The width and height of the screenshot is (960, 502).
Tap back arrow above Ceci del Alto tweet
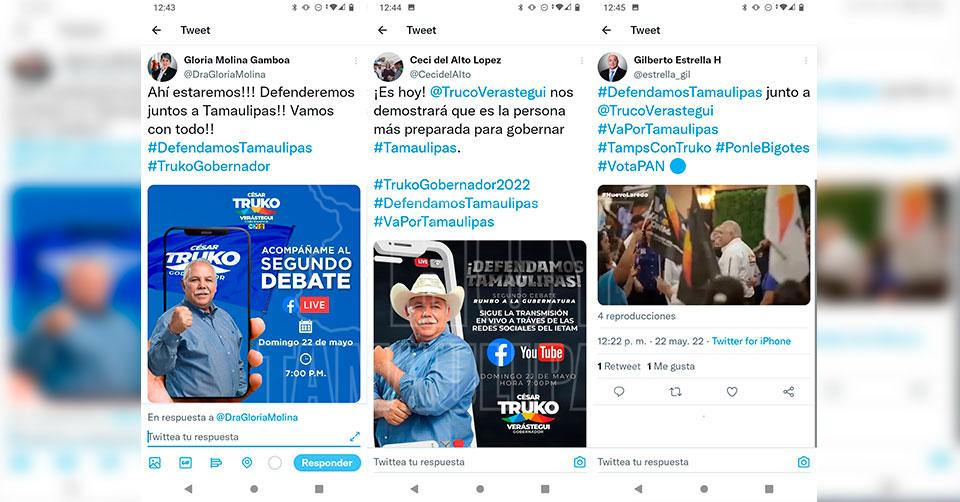click(383, 30)
